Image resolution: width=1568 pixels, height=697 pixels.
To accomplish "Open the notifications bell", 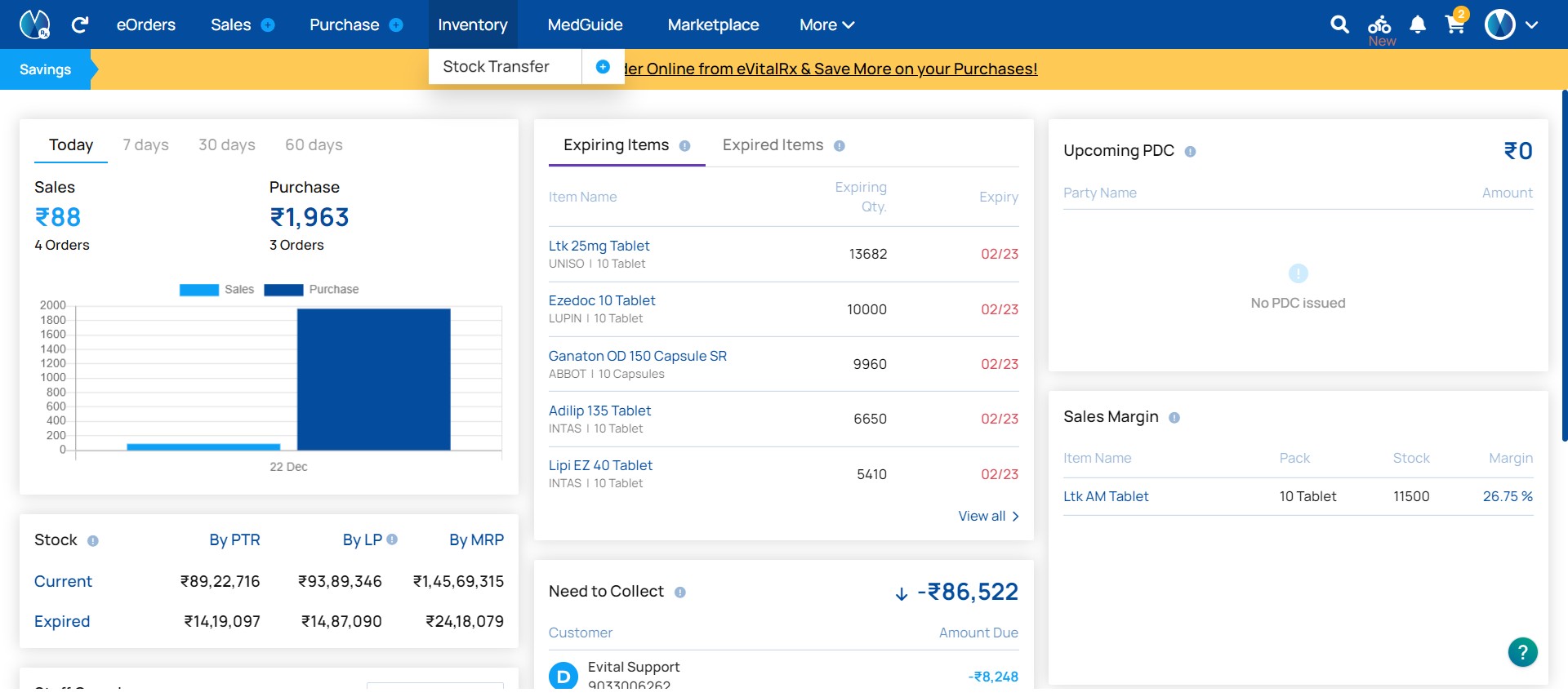I will pyautogui.click(x=1418, y=25).
